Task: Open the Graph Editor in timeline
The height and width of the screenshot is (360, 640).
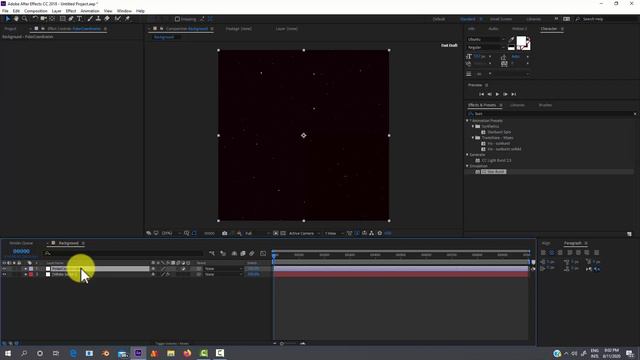Action: click(263, 253)
